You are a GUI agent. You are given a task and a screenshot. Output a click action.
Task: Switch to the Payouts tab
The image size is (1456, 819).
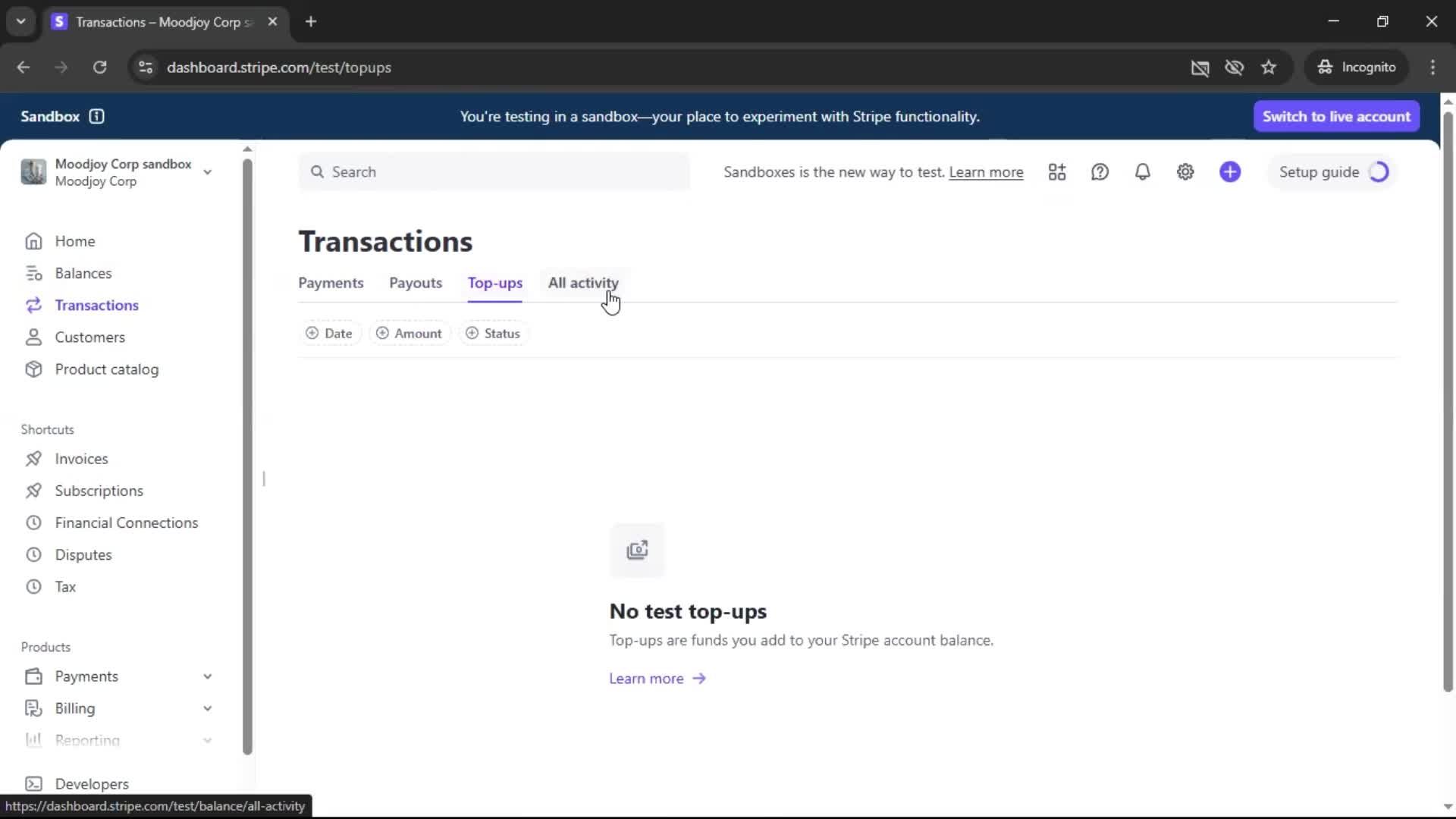pos(415,283)
